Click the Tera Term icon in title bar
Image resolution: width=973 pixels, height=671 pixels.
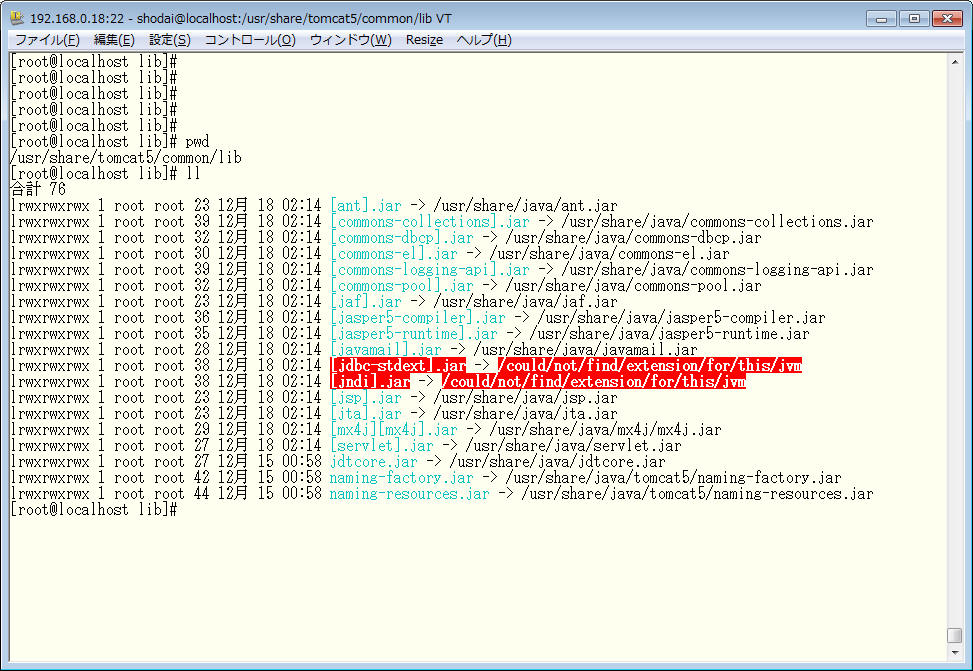coord(17,18)
